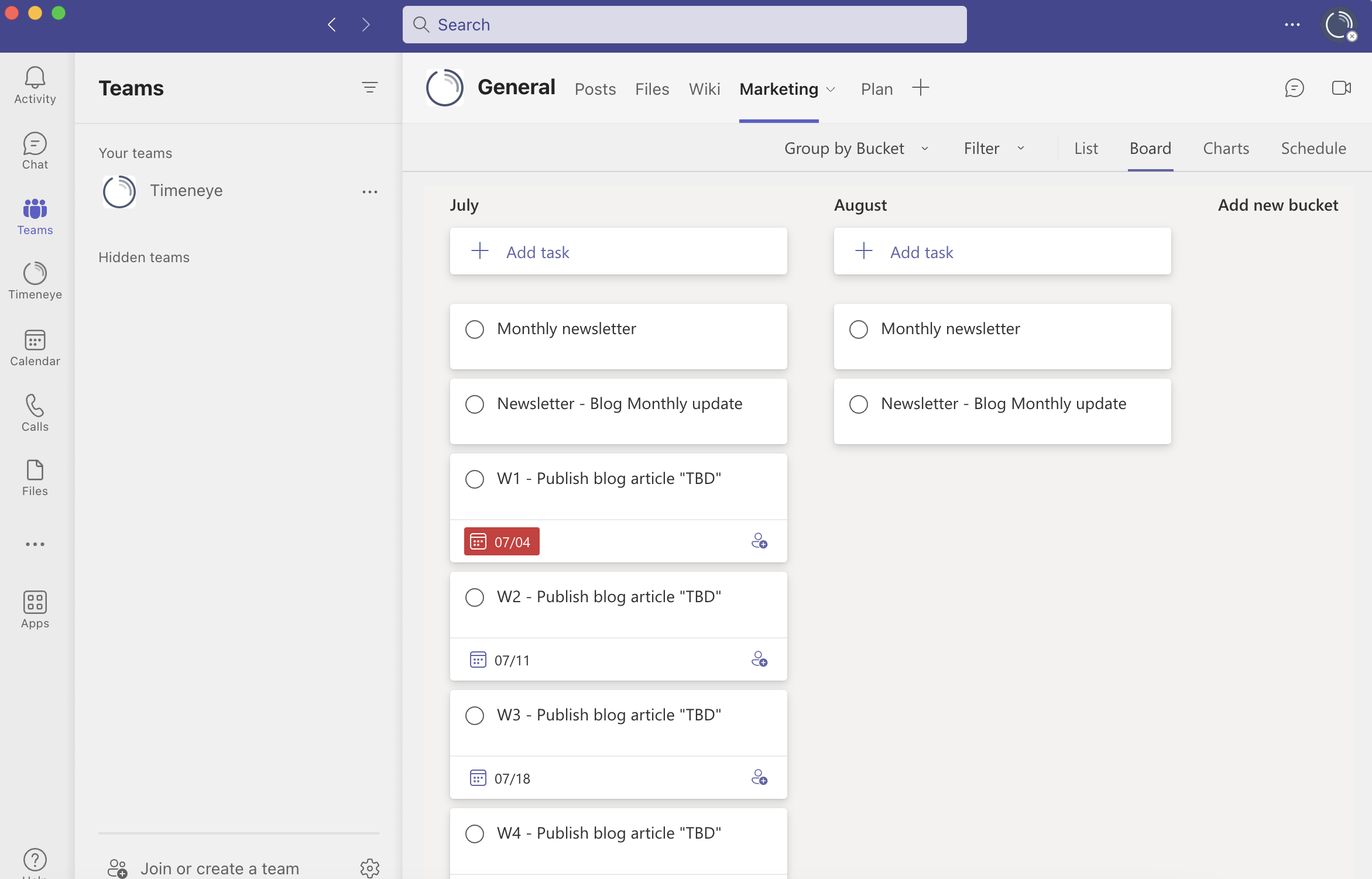Open the 07/11 due date
This screenshot has height=879, width=1372.
tap(500, 660)
